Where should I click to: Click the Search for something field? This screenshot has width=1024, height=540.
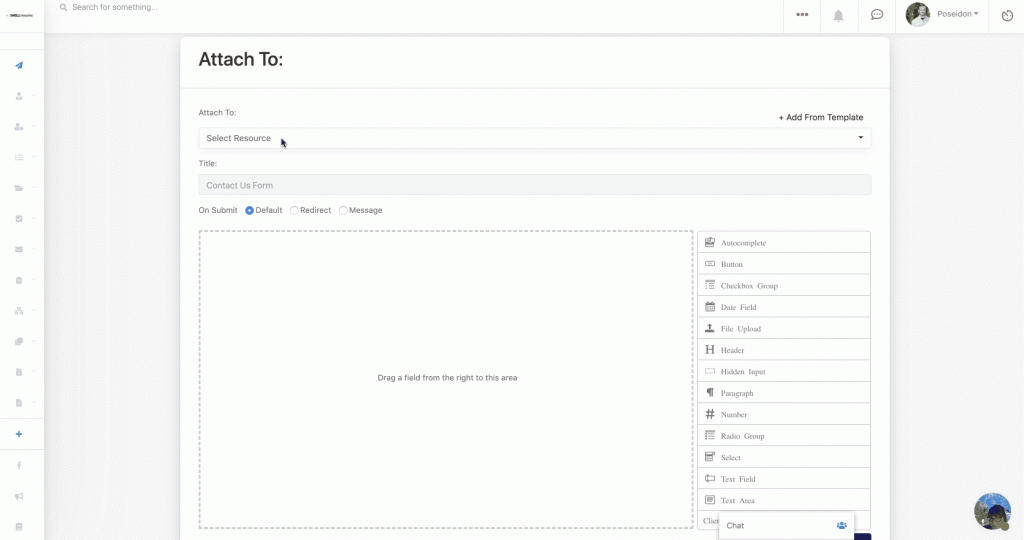115,7
